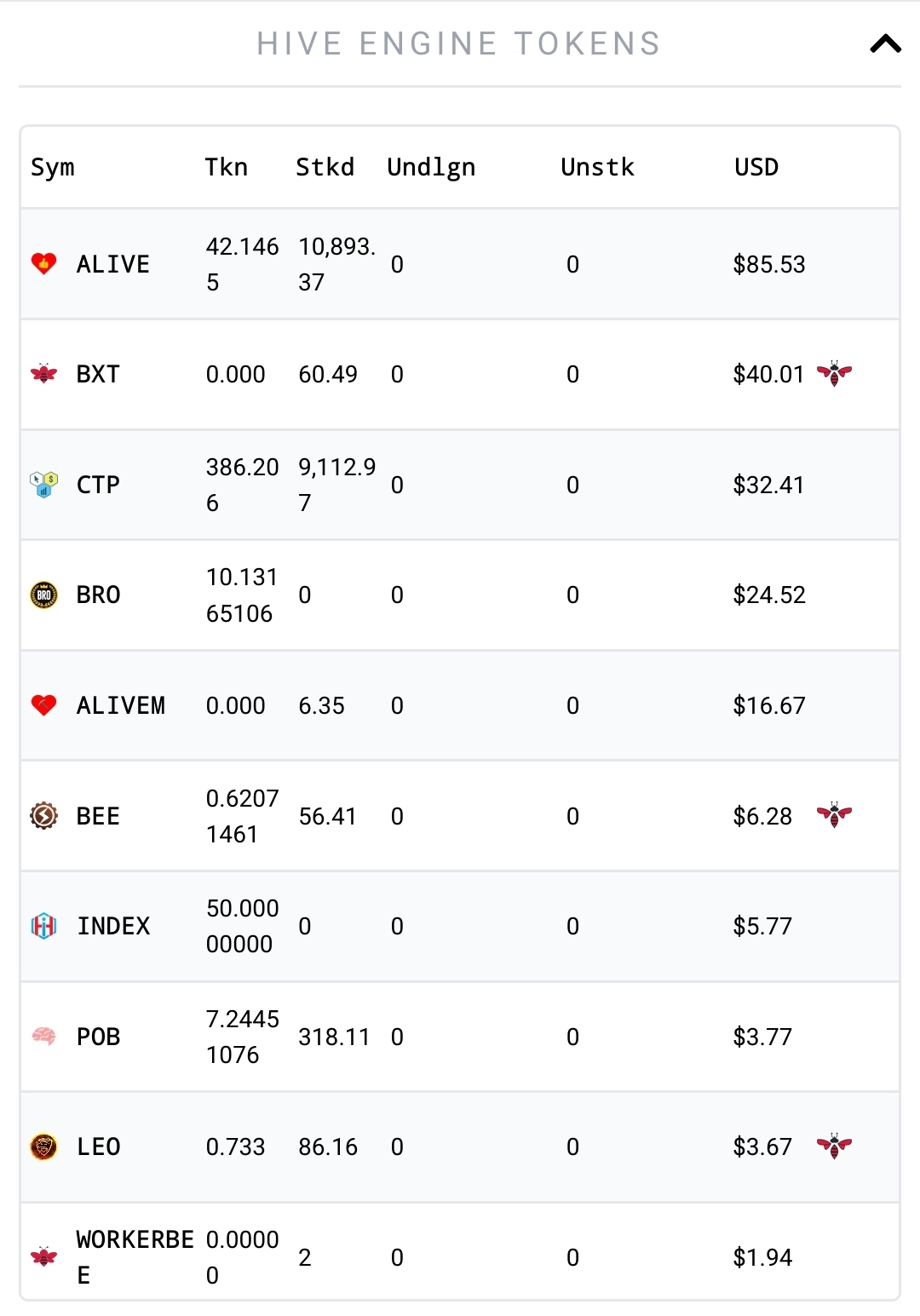Select the ALIVE token symbol text

[113, 264]
